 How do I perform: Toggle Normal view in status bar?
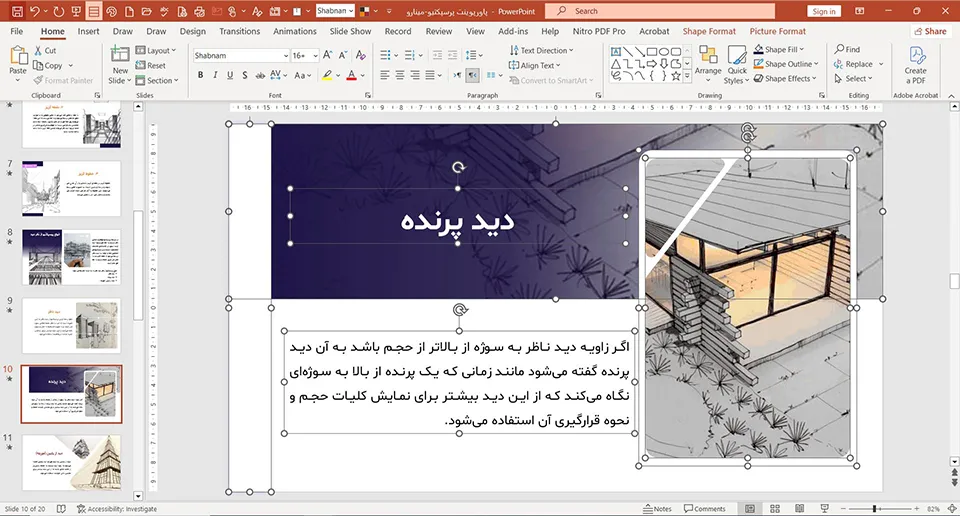click(x=750, y=509)
